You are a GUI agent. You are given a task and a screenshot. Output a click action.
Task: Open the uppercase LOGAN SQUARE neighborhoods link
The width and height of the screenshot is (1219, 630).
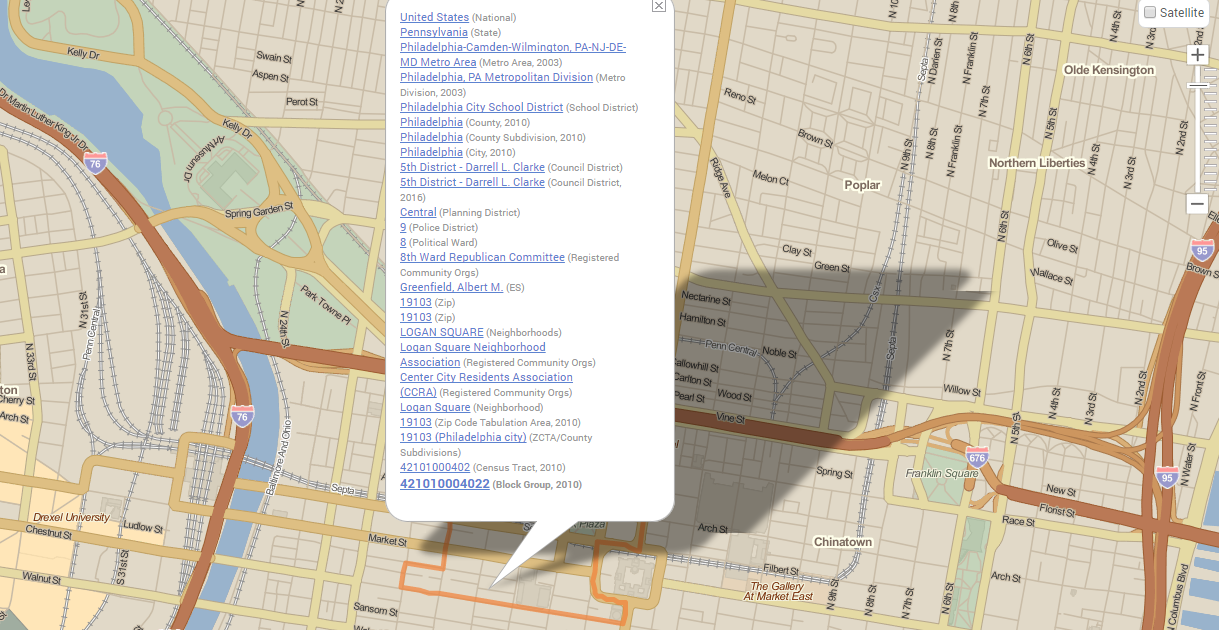(442, 332)
